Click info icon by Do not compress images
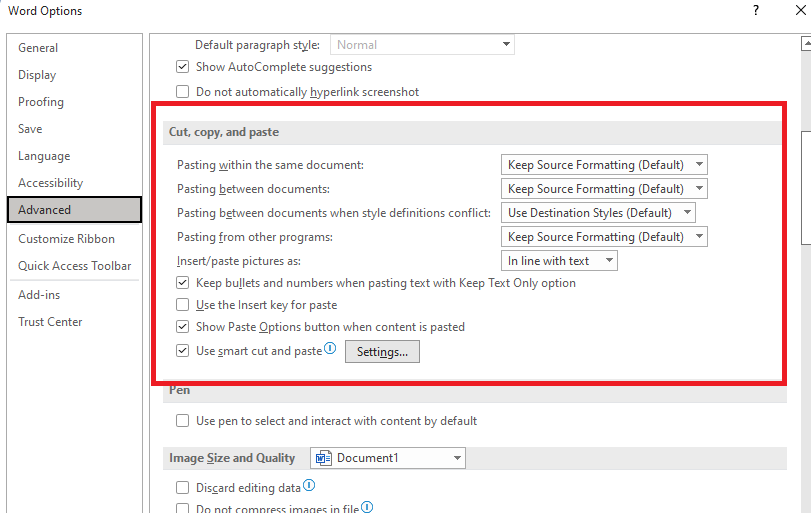811x513 pixels. (367, 507)
